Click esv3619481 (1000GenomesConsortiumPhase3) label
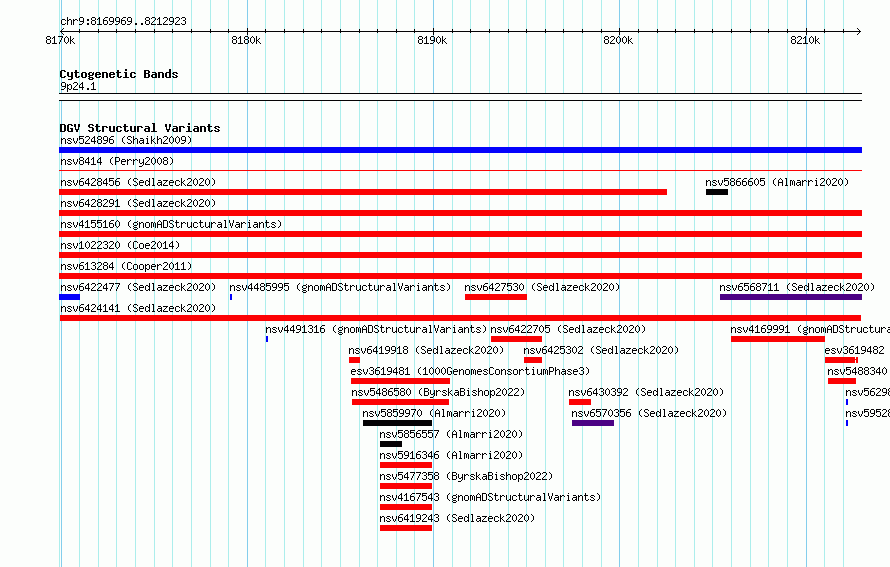 point(470,371)
